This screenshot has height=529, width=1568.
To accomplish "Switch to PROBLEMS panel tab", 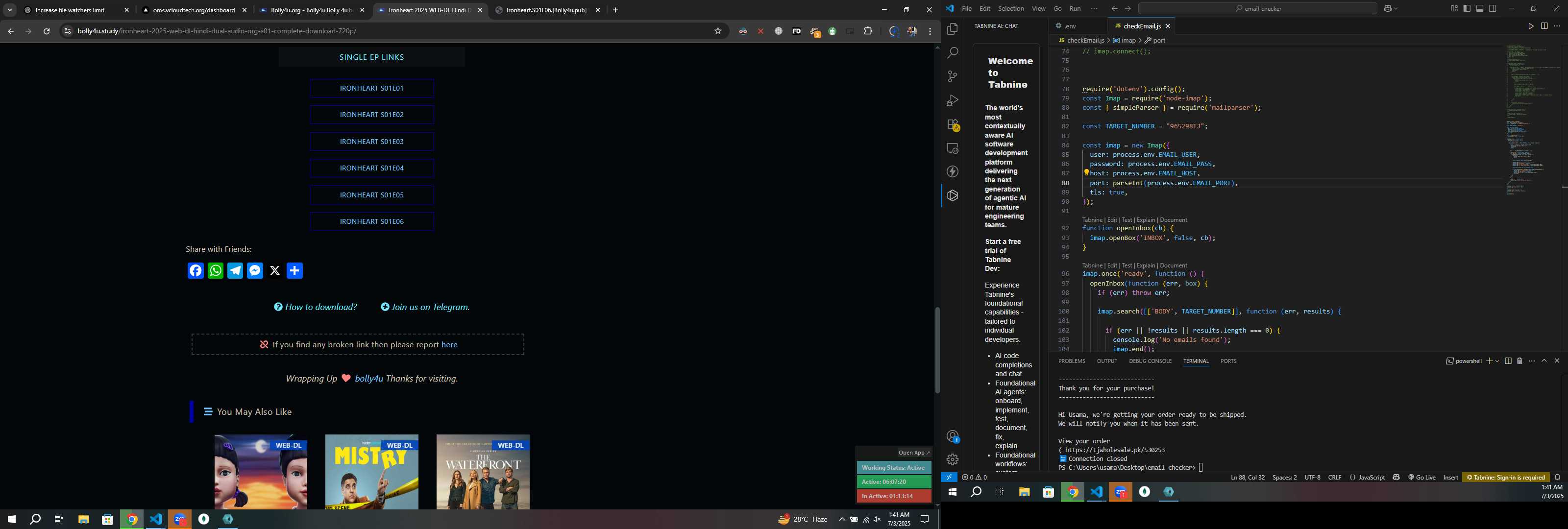I will 1071,361.
